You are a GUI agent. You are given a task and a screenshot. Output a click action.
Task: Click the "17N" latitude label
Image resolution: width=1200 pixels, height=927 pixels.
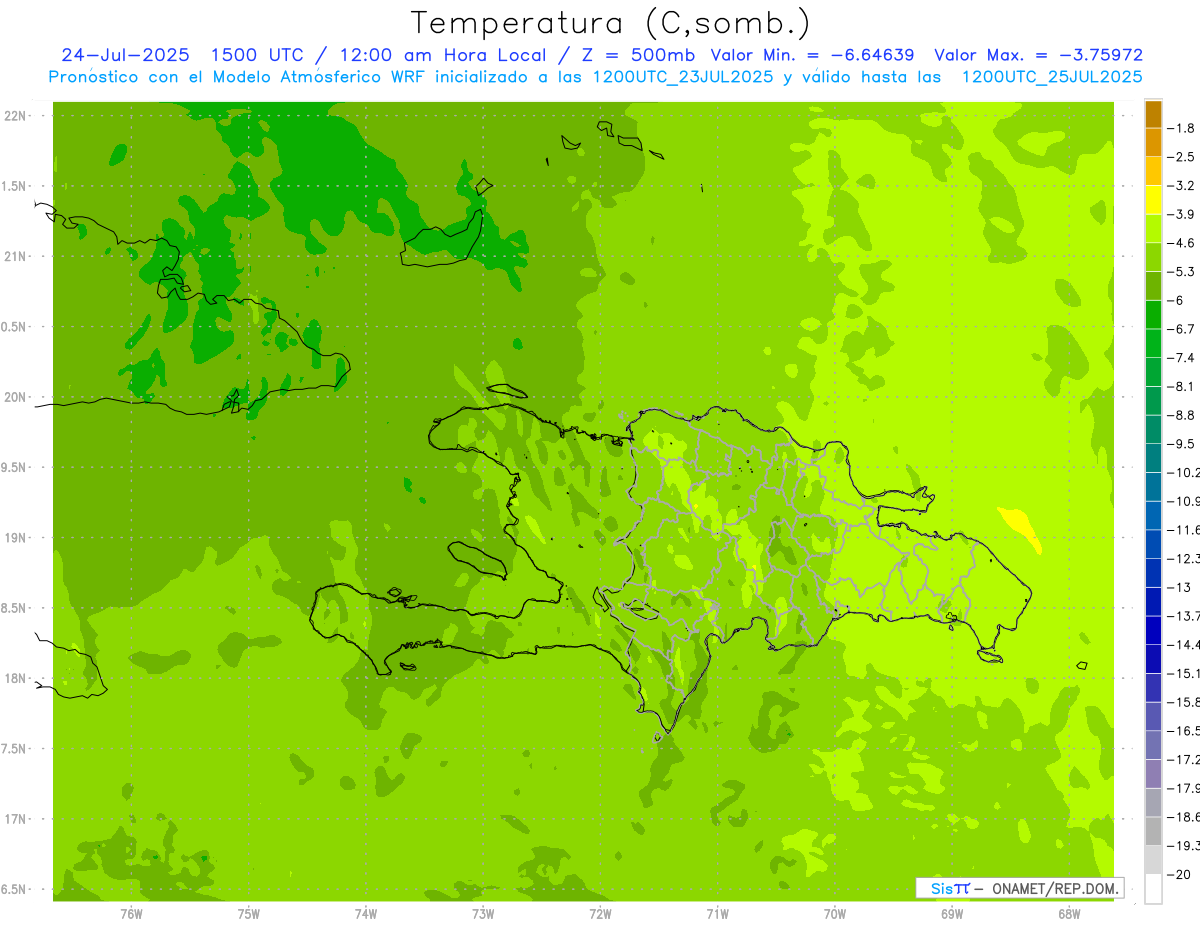click(17, 819)
